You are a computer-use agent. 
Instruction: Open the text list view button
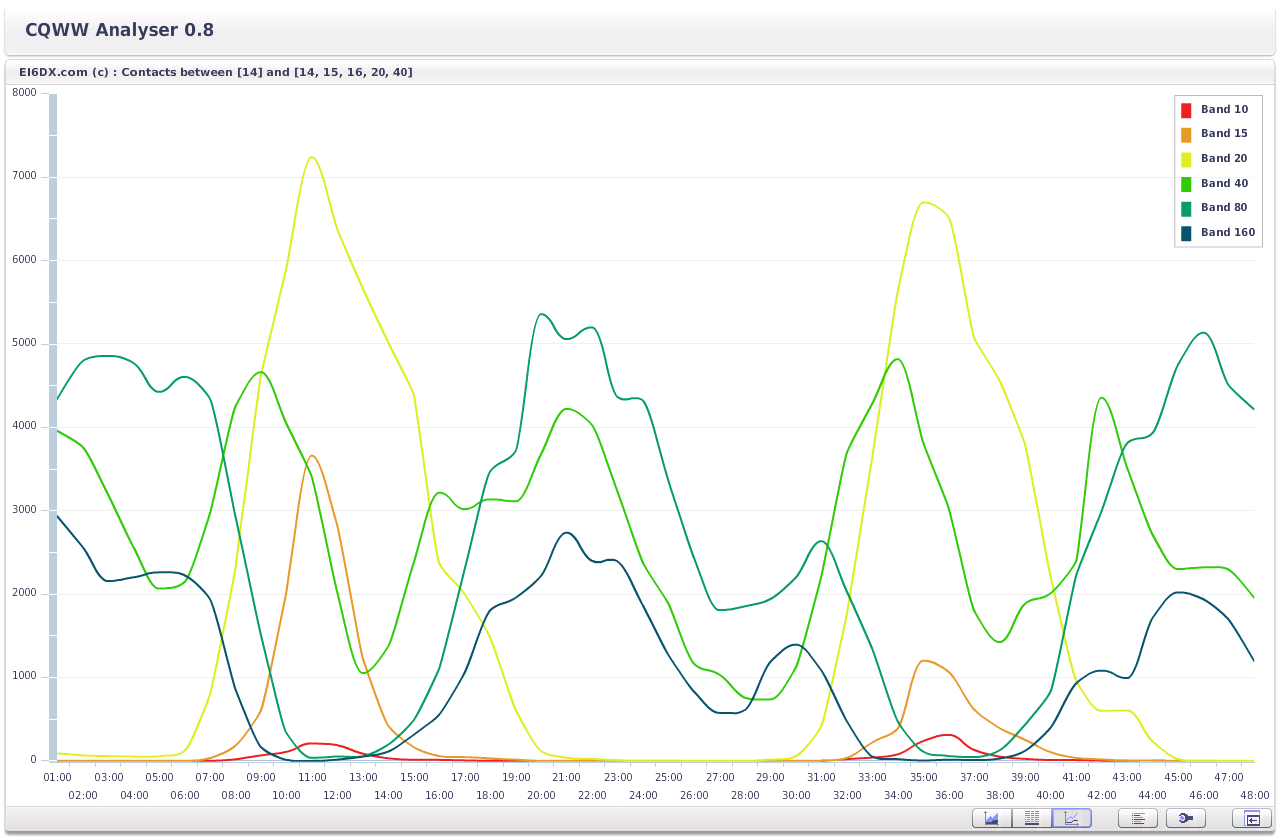coord(1138,818)
